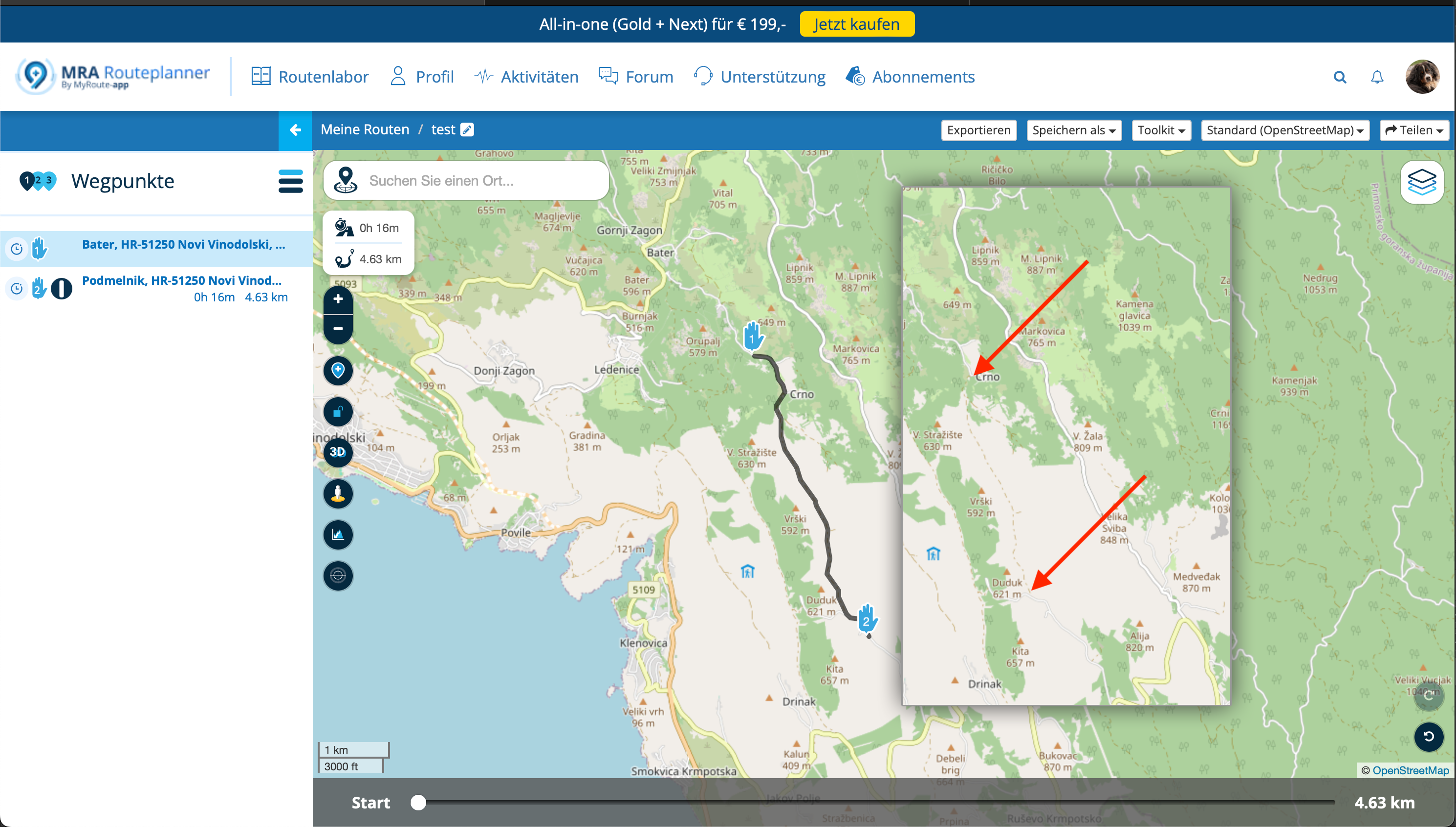This screenshot has width=1456, height=827.
Task: Click the Start label on route slider
Action: coord(370,803)
